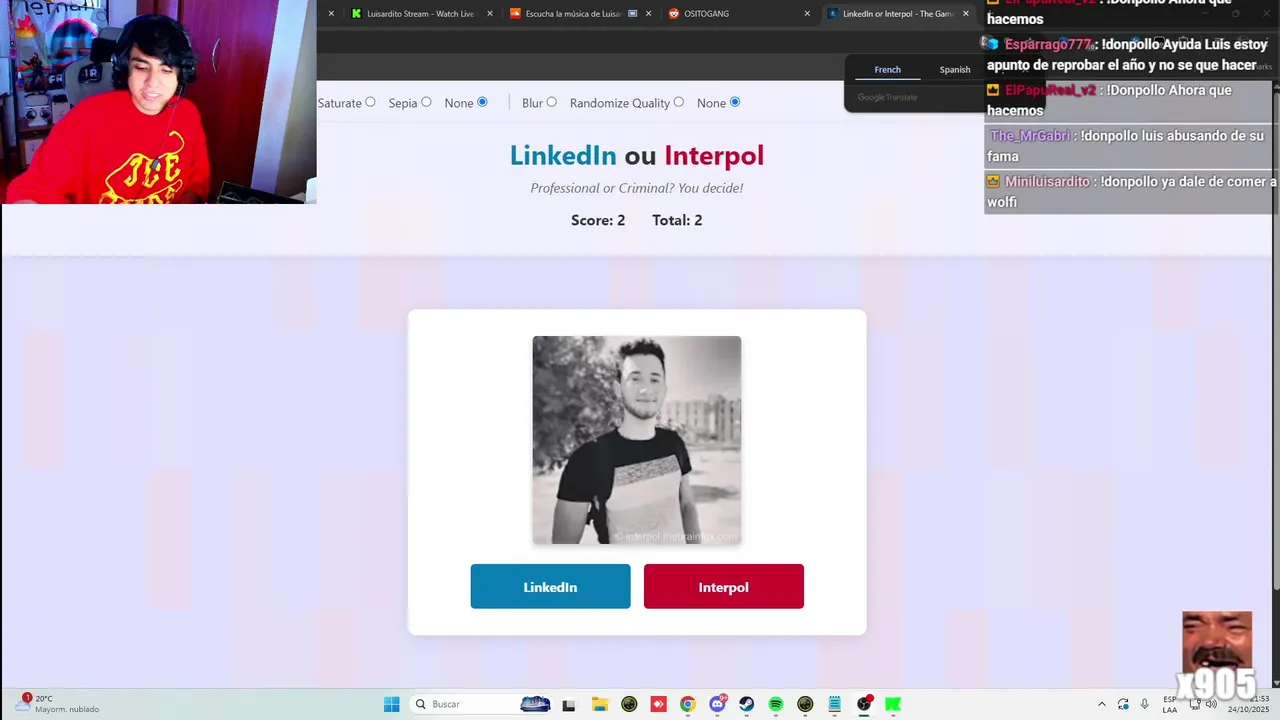
Task: Open Steam from the taskbar
Action: click(746, 704)
